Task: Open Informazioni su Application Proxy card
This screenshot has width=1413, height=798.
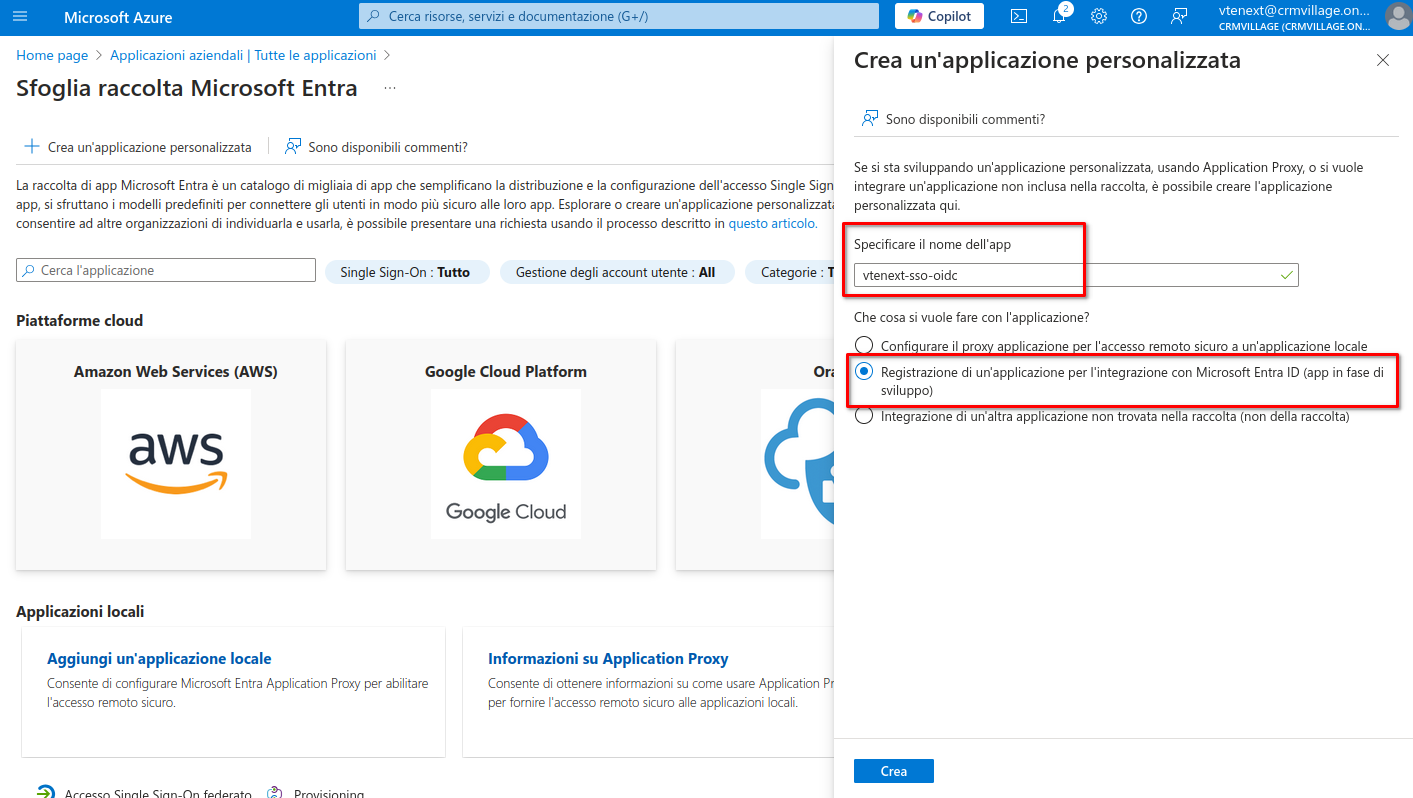Action: point(648,692)
